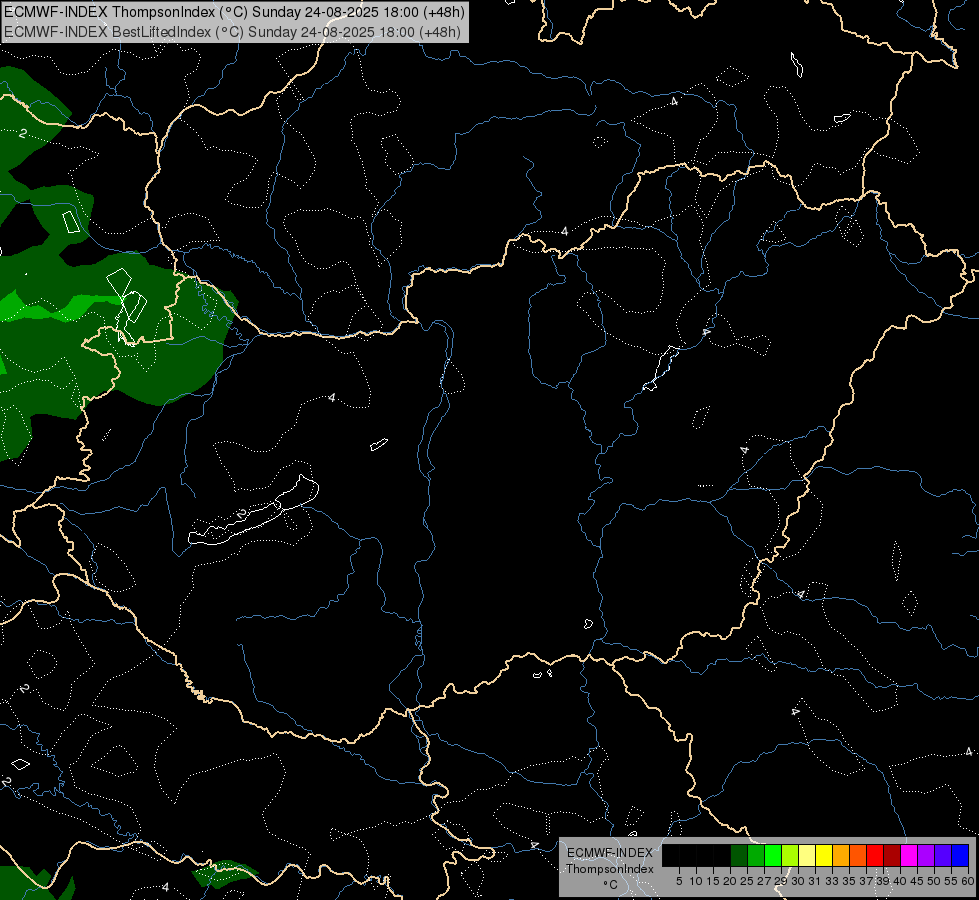The height and width of the screenshot is (900, 979).
Task: Pick the pure yellow 31–33 legend swatch
Action: click(x=824, y=856)
